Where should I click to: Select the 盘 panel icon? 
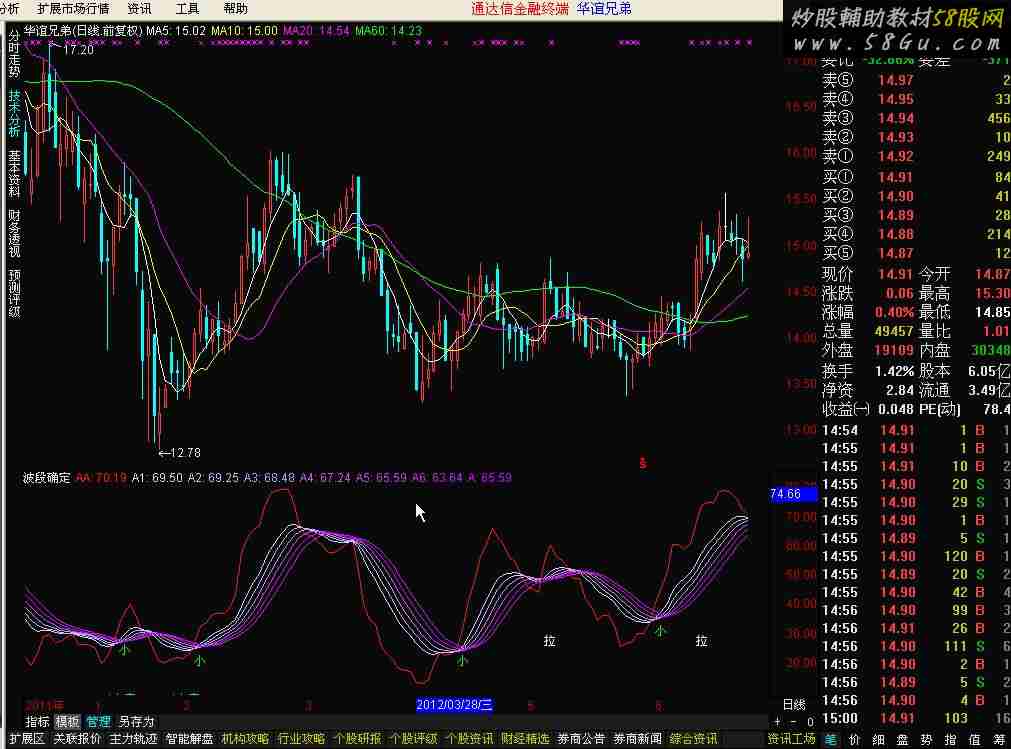(x=904, y=740)
